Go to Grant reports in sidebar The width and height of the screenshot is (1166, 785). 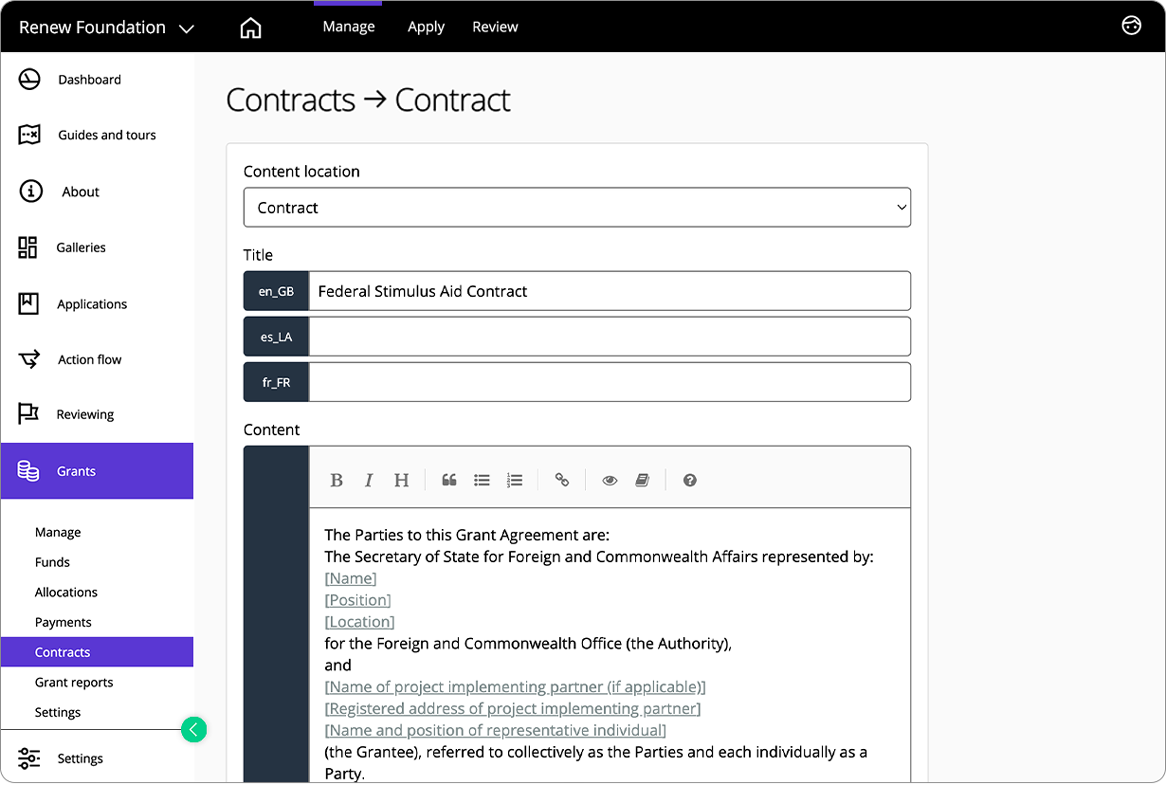point(74,682)
